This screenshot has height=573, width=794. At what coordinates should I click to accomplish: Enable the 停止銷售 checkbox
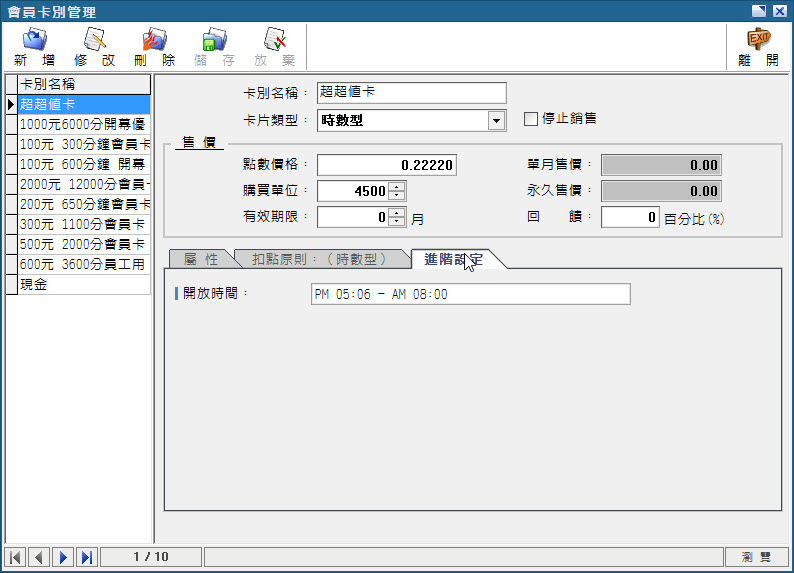pyautogui.click(x=531, y=119)
